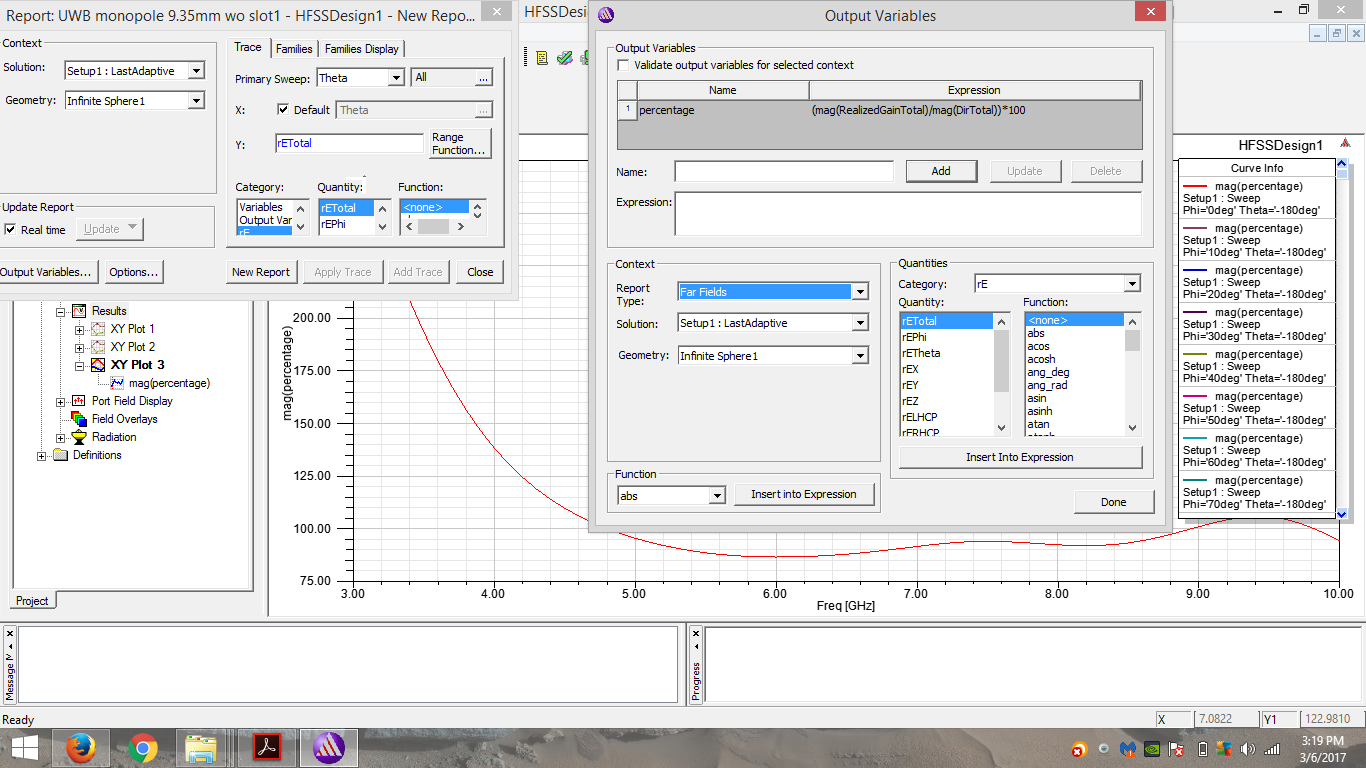
Task: Select the Trace tab
Action: 248,48
